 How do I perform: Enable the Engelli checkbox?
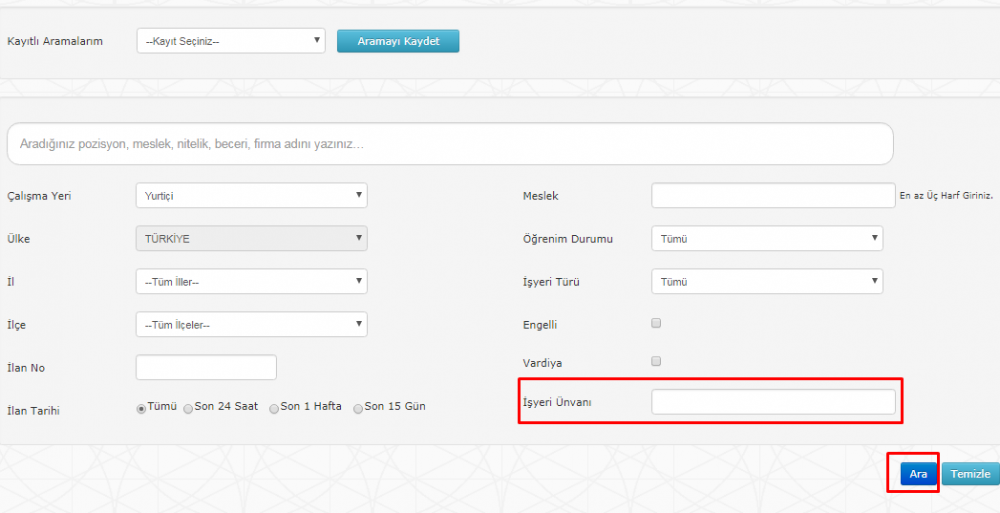point(656,323)
